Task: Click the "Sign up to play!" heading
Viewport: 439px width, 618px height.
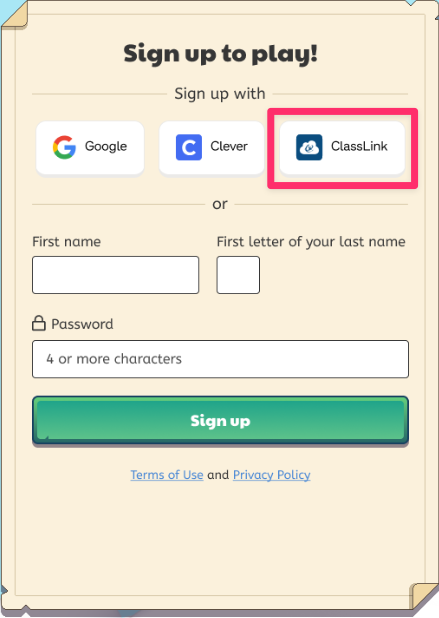Action: coord(220,54)
